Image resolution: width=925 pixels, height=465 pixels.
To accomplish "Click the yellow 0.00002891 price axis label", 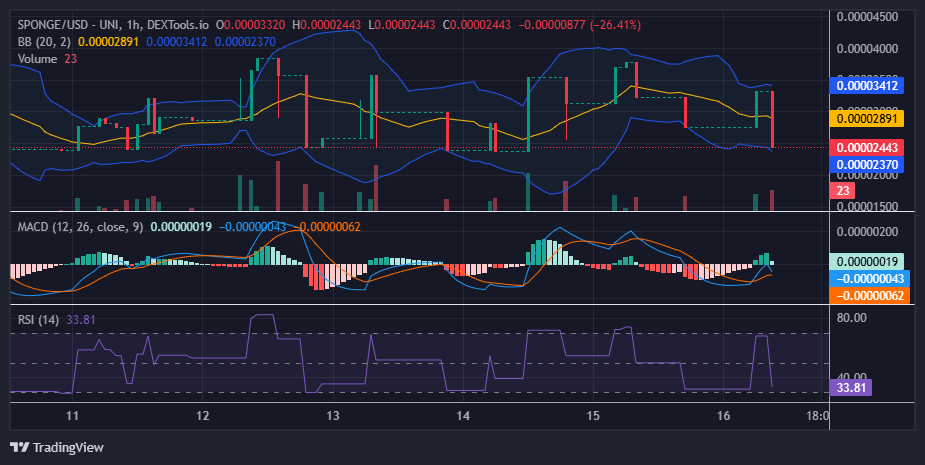I will pos(866,118).
